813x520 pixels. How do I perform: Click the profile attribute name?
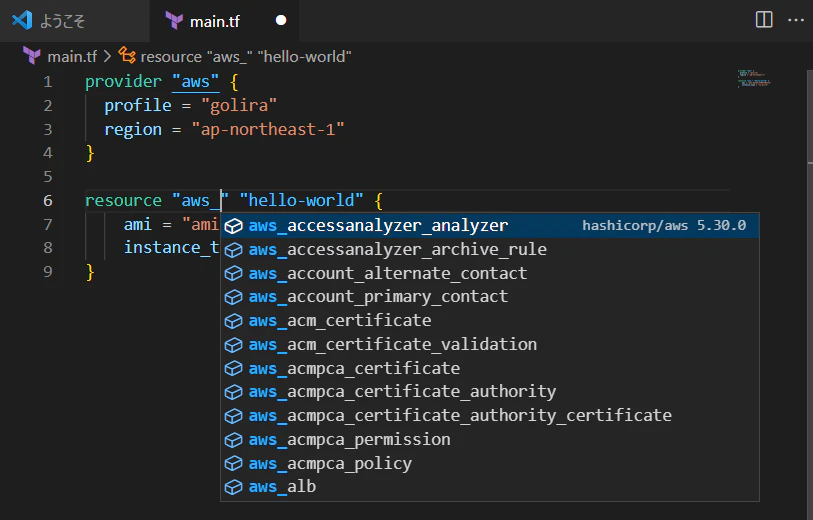[x=137, y=105]
